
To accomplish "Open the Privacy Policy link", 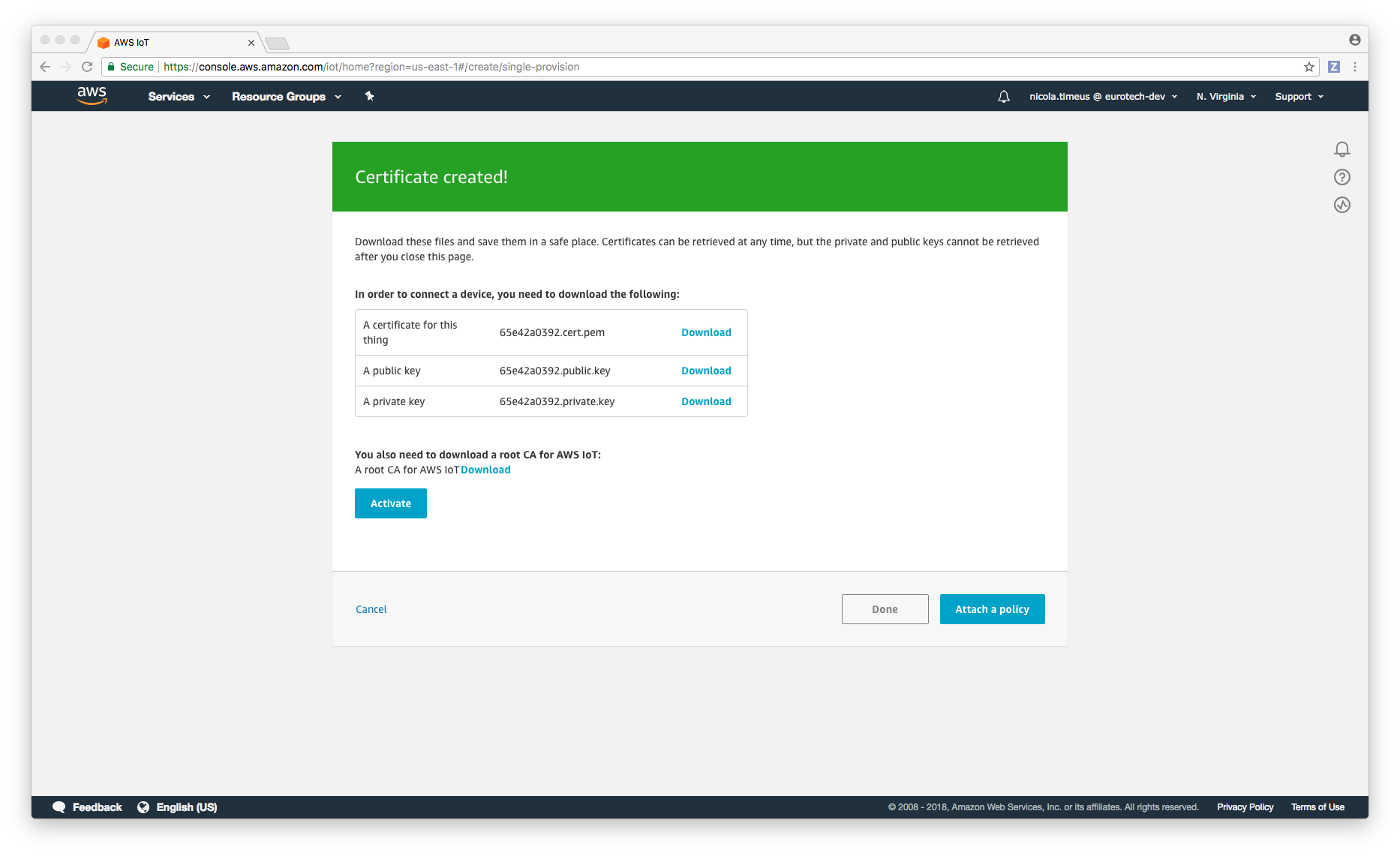I will click(1245, 807).
